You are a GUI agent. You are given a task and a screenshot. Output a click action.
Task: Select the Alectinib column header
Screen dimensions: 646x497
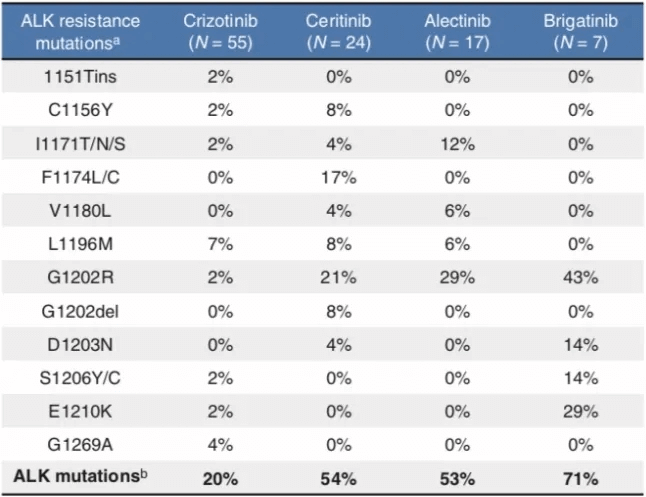(x=457, y=31)
